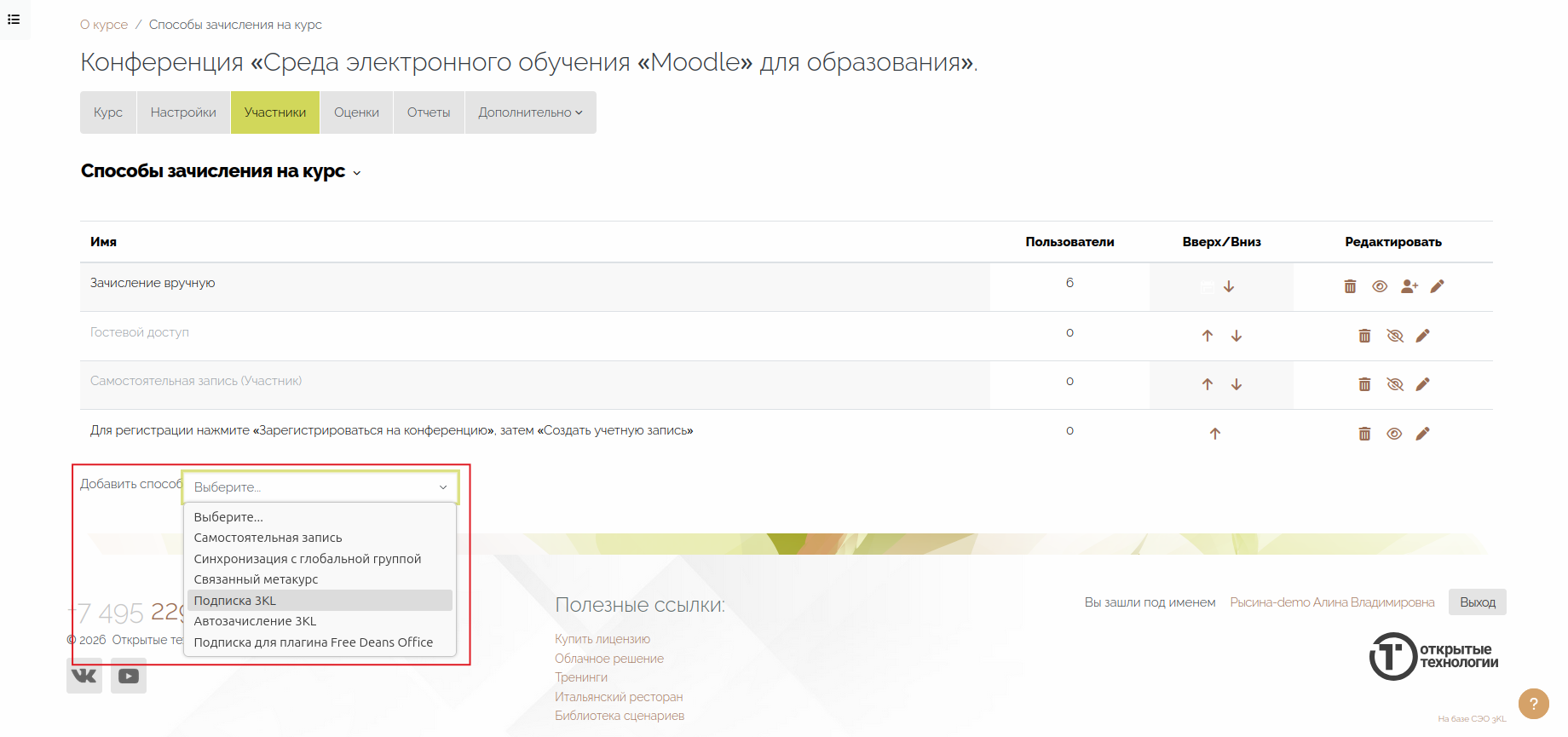Open the YouTube channel icon
The image size is (1568, 737).
pyautogui.click(x=129, y=676)
